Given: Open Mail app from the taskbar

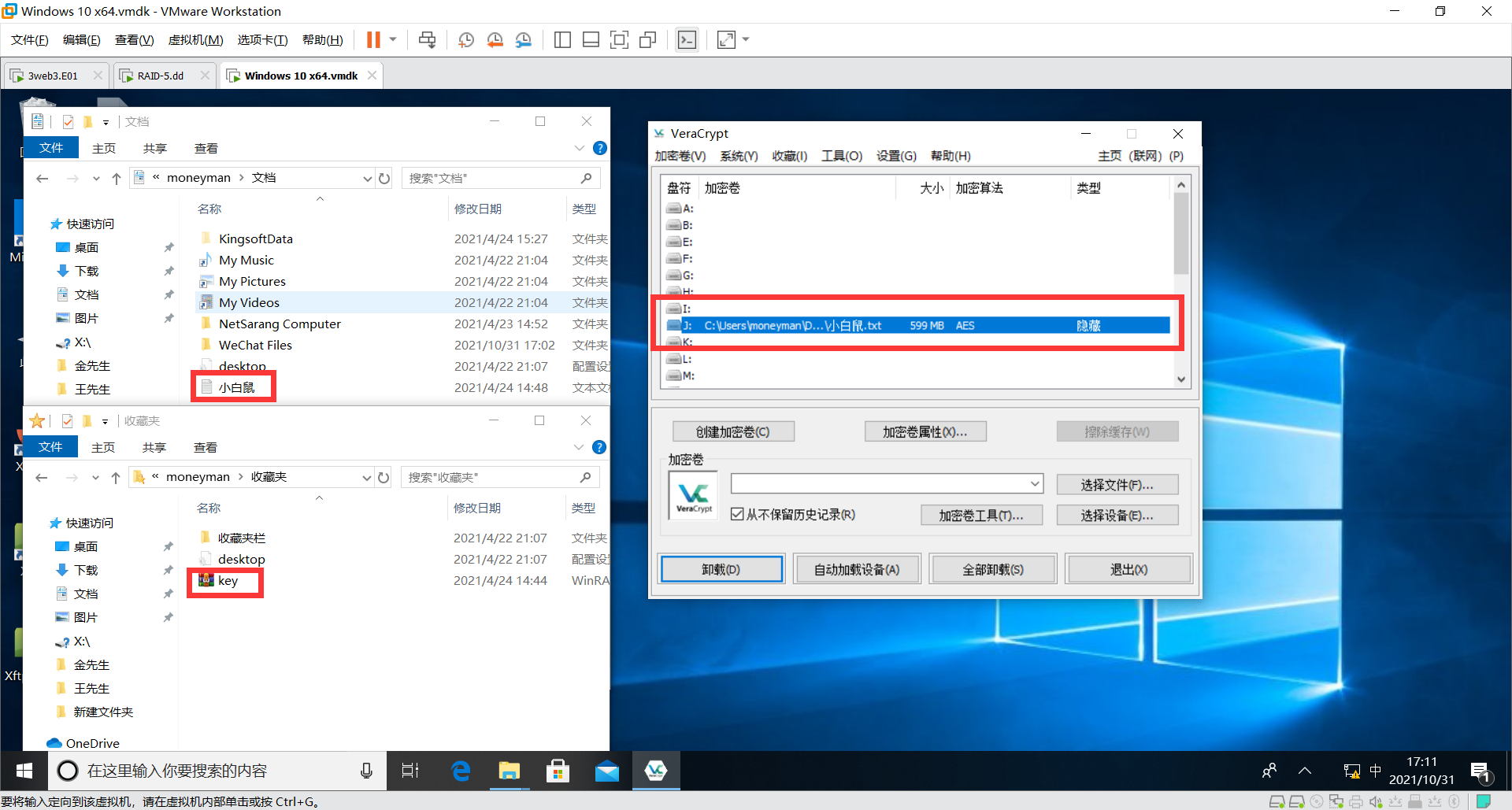Looking at the screenshot, I should pos(606,771).
